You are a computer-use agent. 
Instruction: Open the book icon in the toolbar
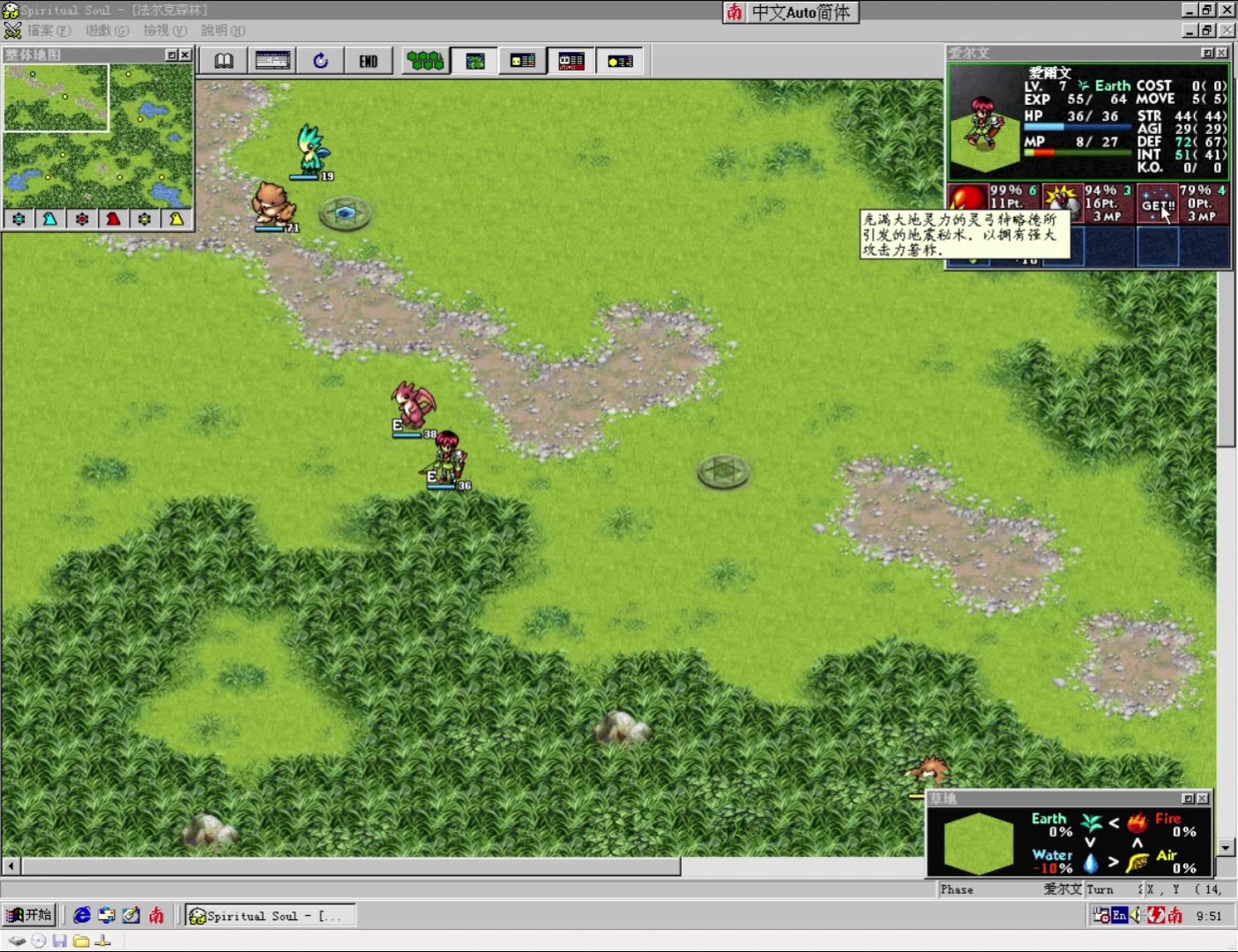pyautogui.click(x=224, y=61)
